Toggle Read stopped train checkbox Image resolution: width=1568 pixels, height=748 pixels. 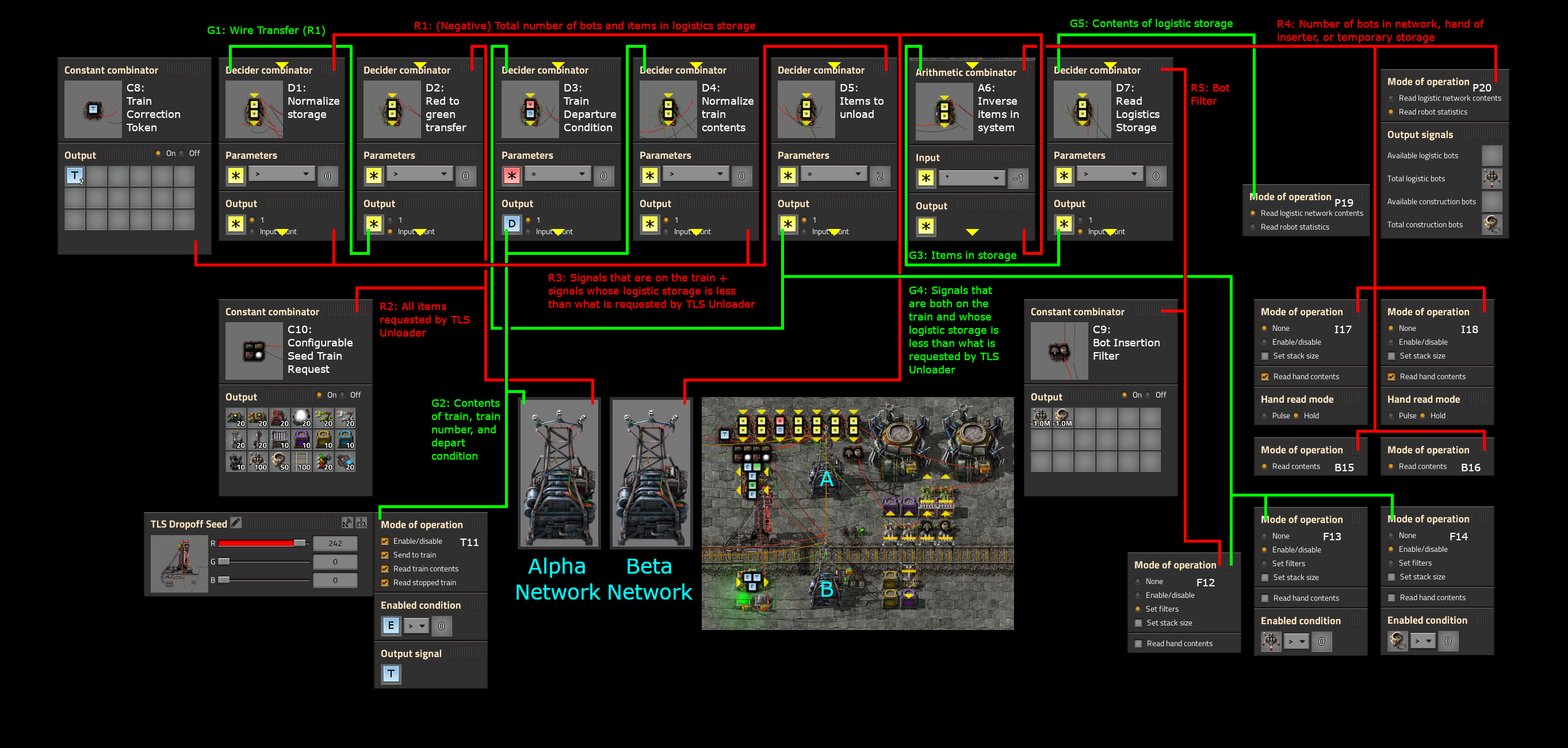(385, 583)
